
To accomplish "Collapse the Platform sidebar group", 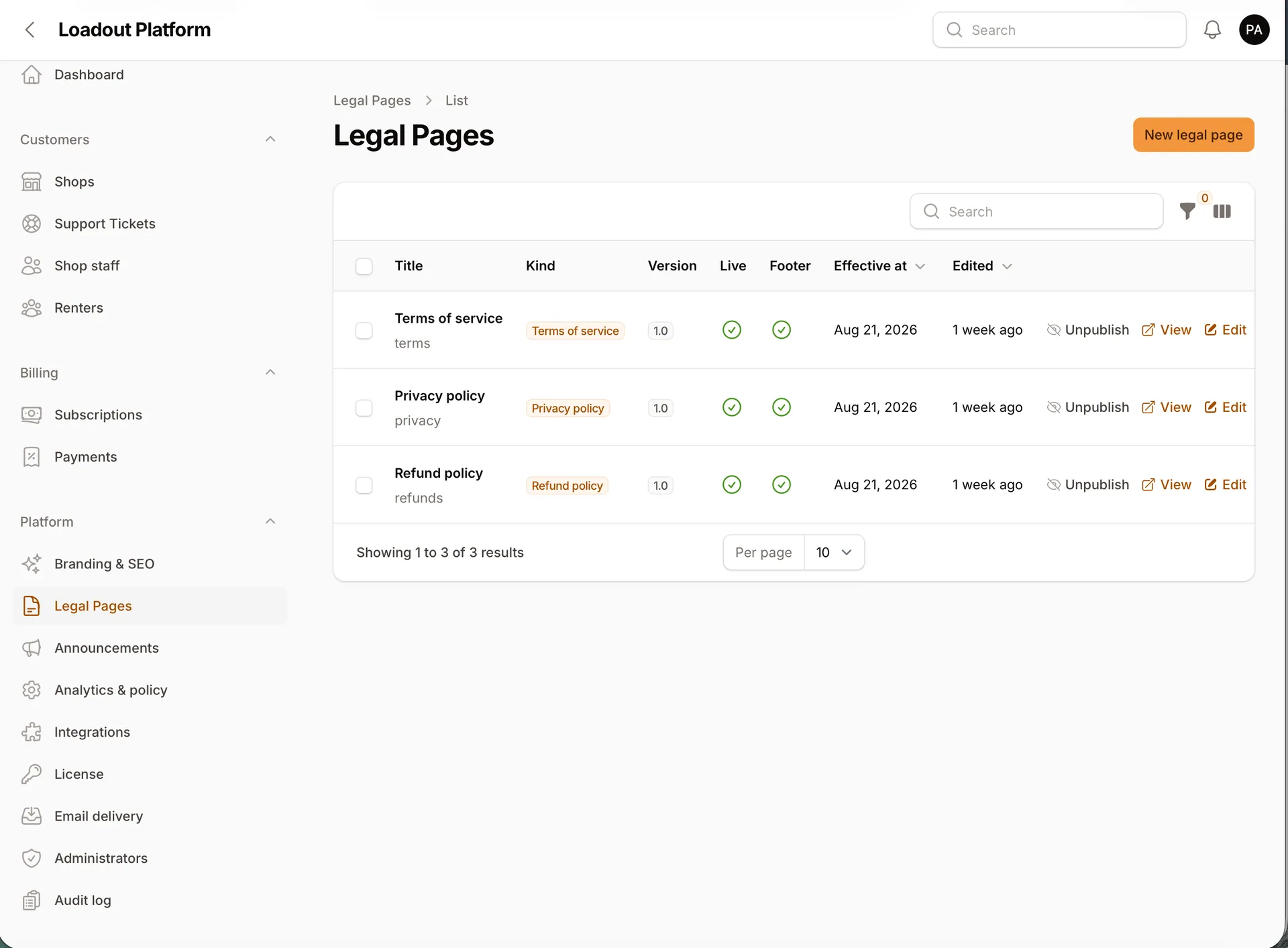I will coord(270,521).
